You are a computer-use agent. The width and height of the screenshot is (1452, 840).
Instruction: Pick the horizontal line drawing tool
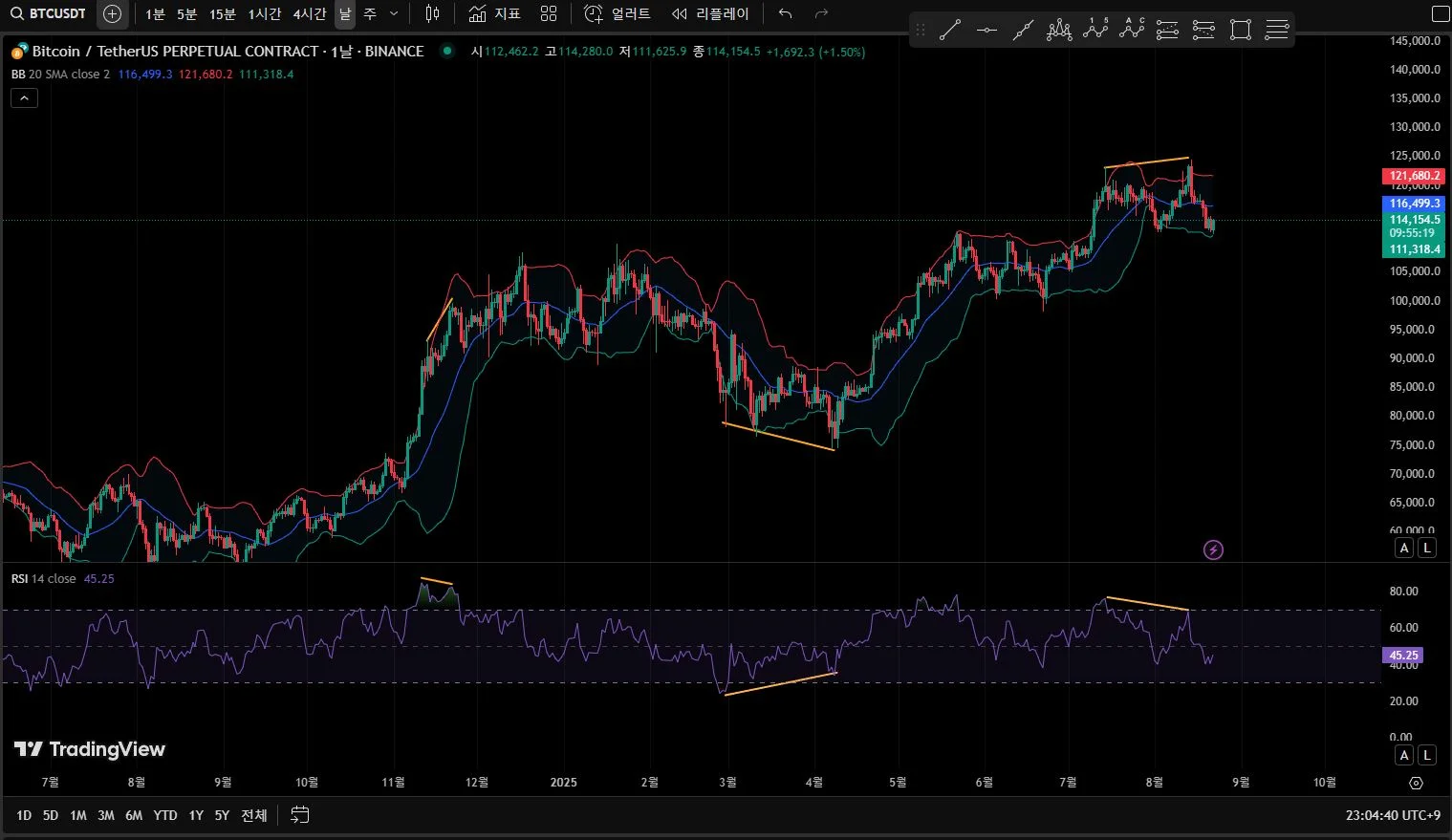986,31
